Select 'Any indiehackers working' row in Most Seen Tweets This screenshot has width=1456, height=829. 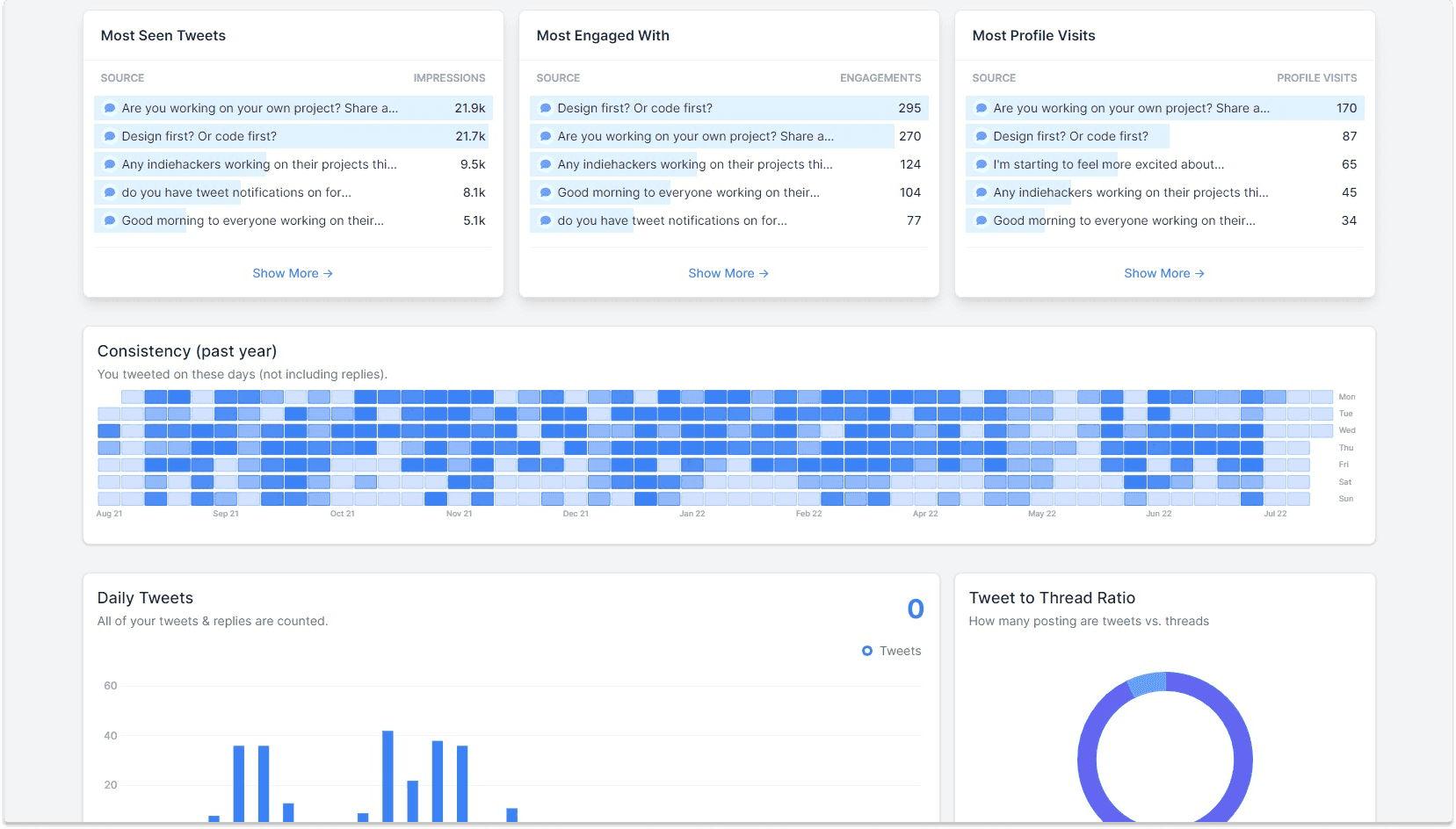point(293,164)
